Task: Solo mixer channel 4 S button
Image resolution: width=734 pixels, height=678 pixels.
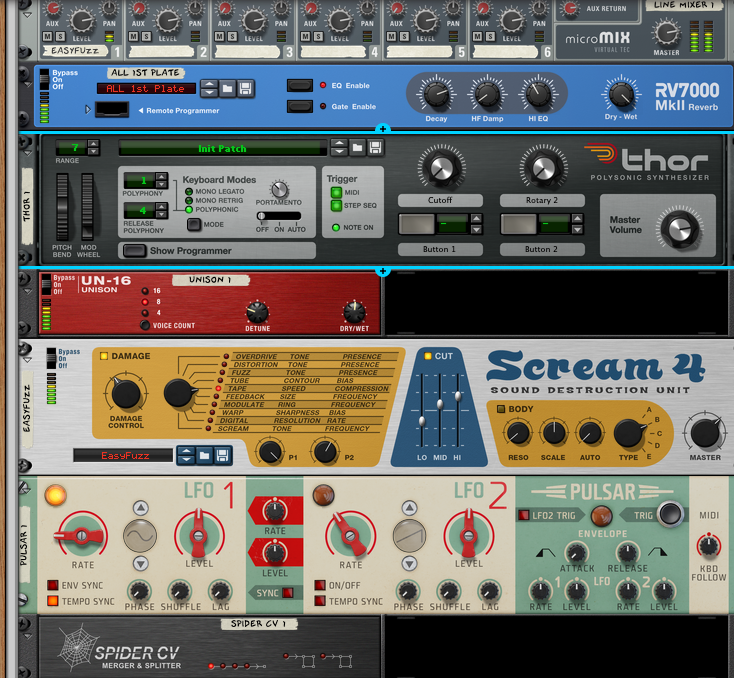Action: 318,37
